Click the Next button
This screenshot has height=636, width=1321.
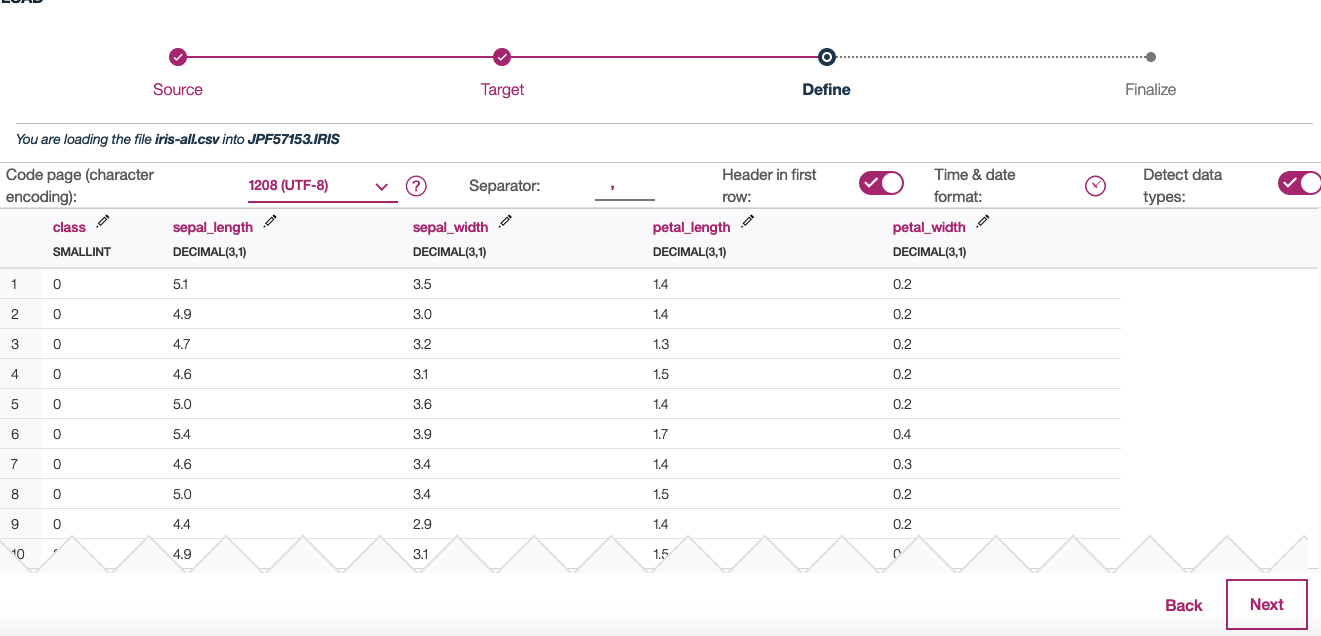tap(1267, 605)
